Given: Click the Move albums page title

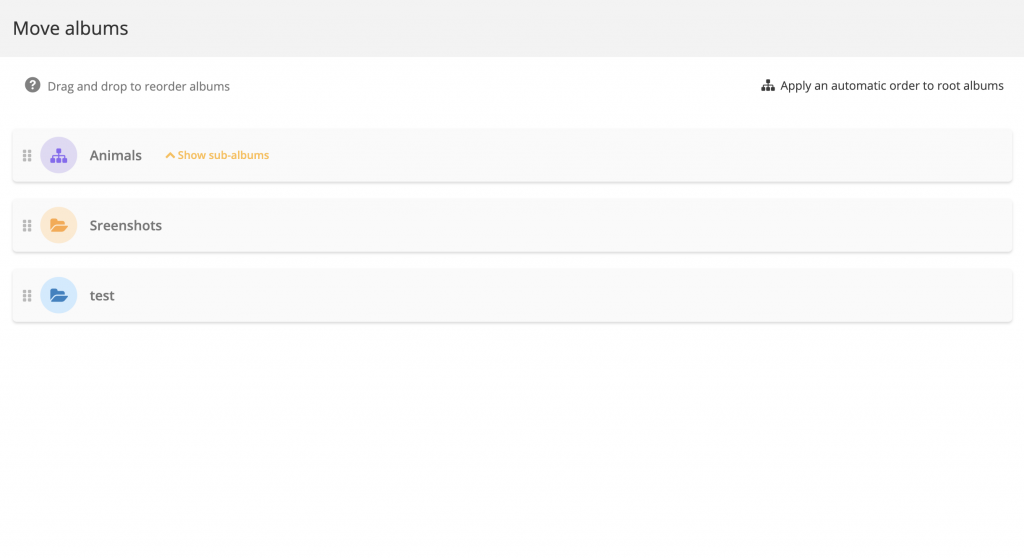Looking at the screenshot, I should click(x=71, y=28).
